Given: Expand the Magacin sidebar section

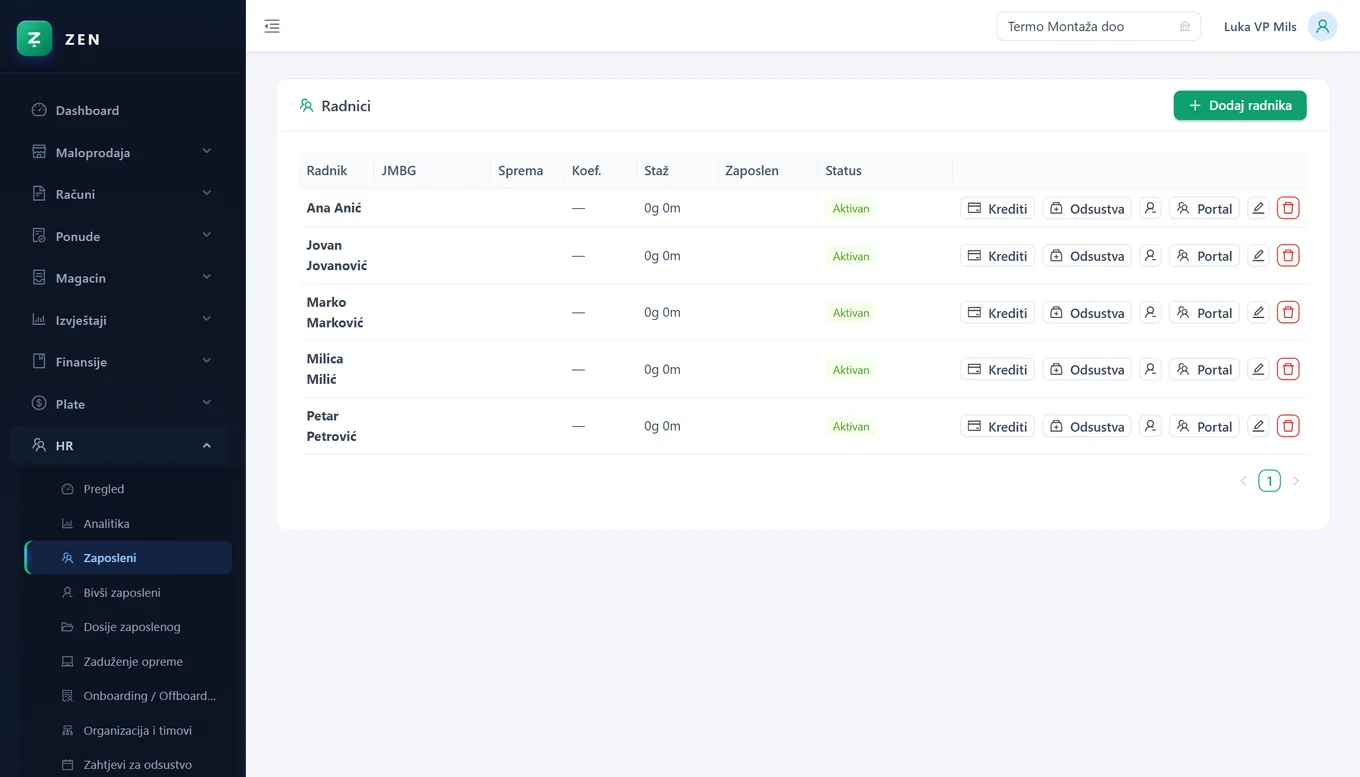Looking at the screenshot, I should 121,278.
